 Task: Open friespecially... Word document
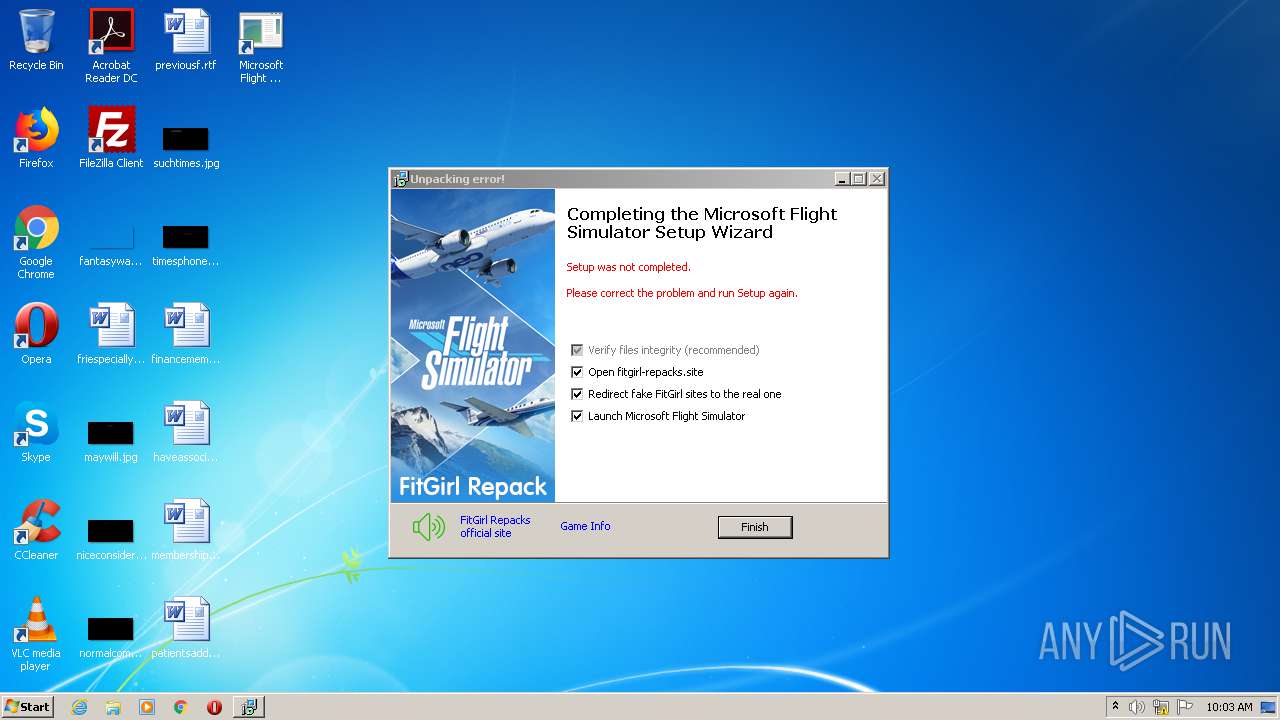tap(111, 334)
